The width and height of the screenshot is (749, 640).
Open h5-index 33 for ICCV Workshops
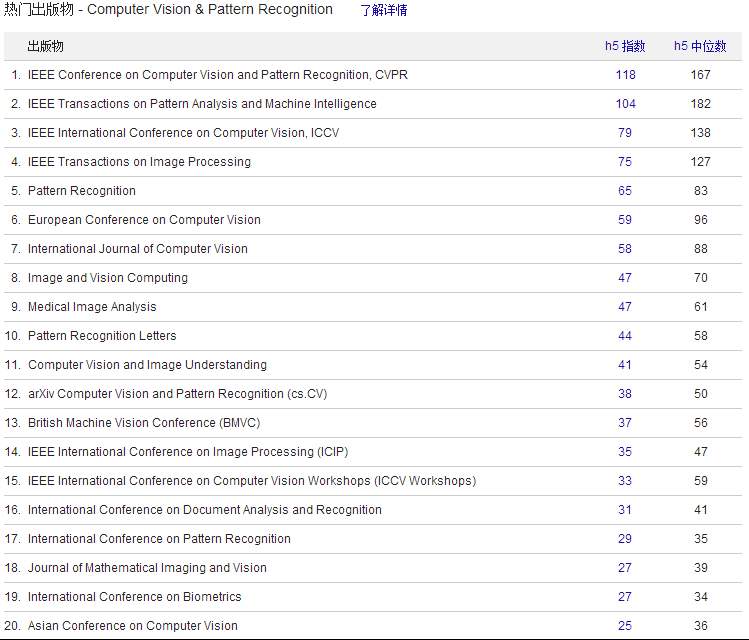625,481
